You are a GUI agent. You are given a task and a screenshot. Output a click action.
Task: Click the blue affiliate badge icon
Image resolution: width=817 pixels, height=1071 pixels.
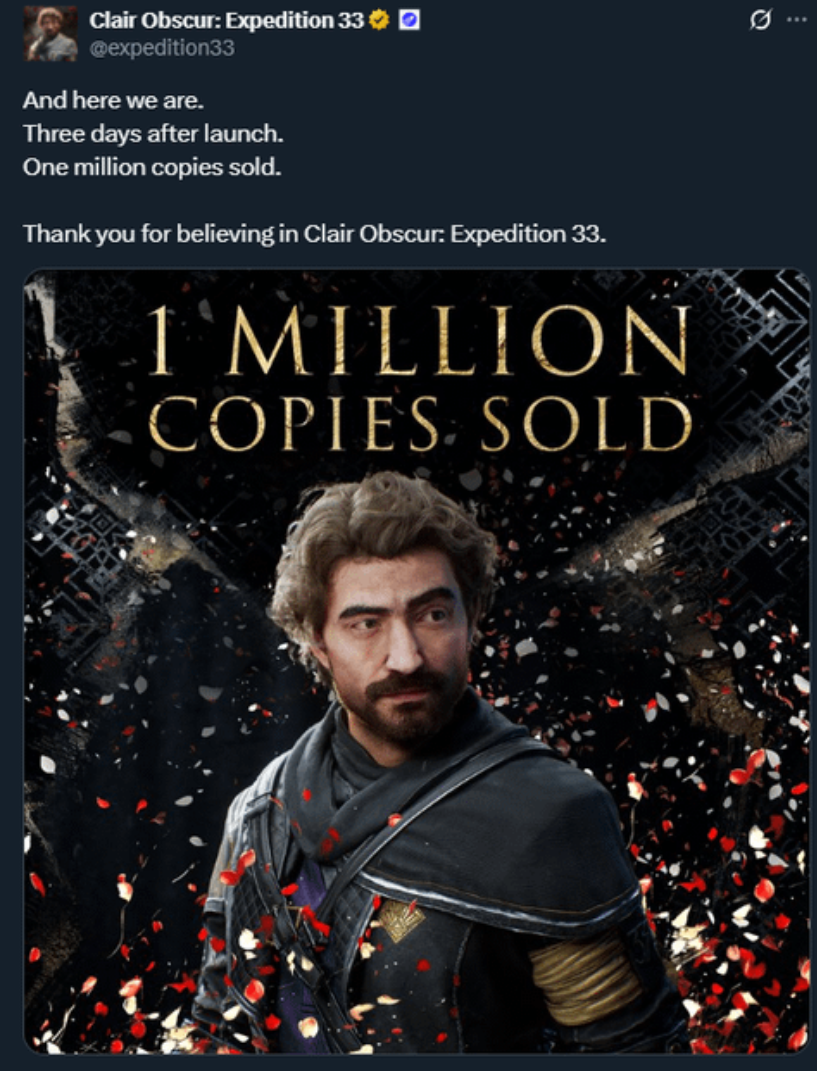pyautogui.click(x=409, y=21)
